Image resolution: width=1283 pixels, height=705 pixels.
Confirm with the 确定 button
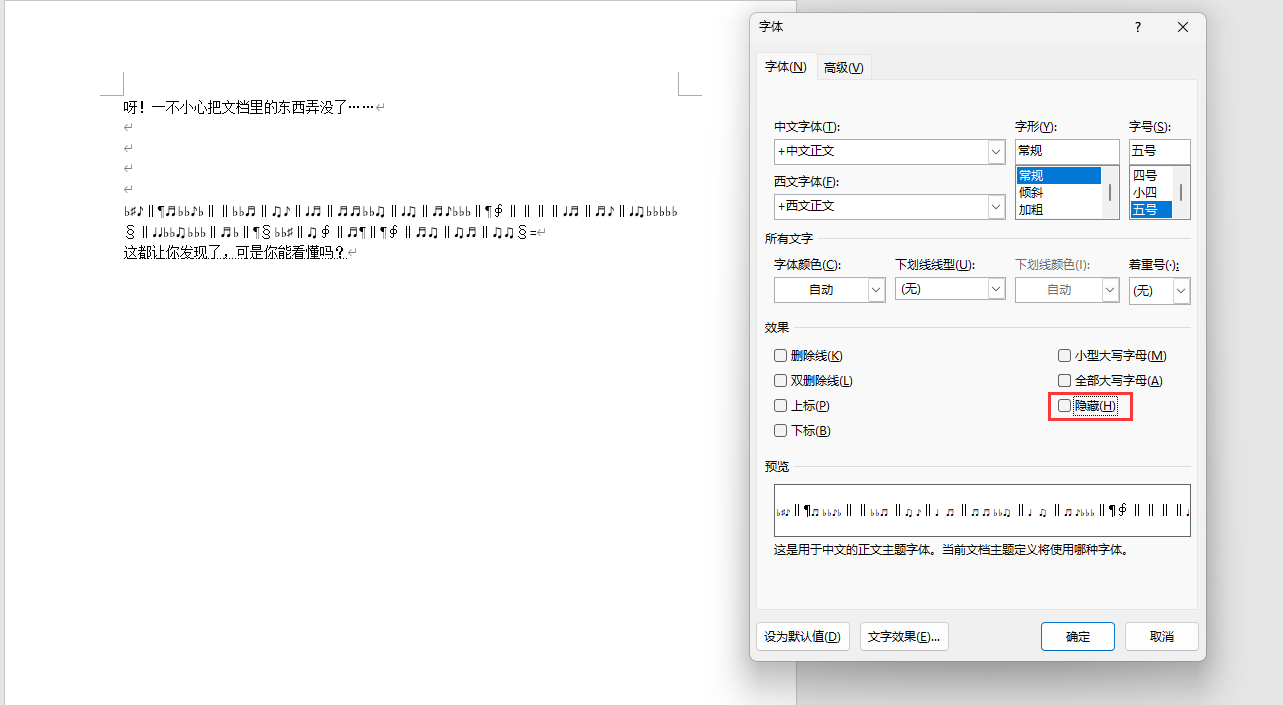pyautogui.click(x=1078, y=637)
